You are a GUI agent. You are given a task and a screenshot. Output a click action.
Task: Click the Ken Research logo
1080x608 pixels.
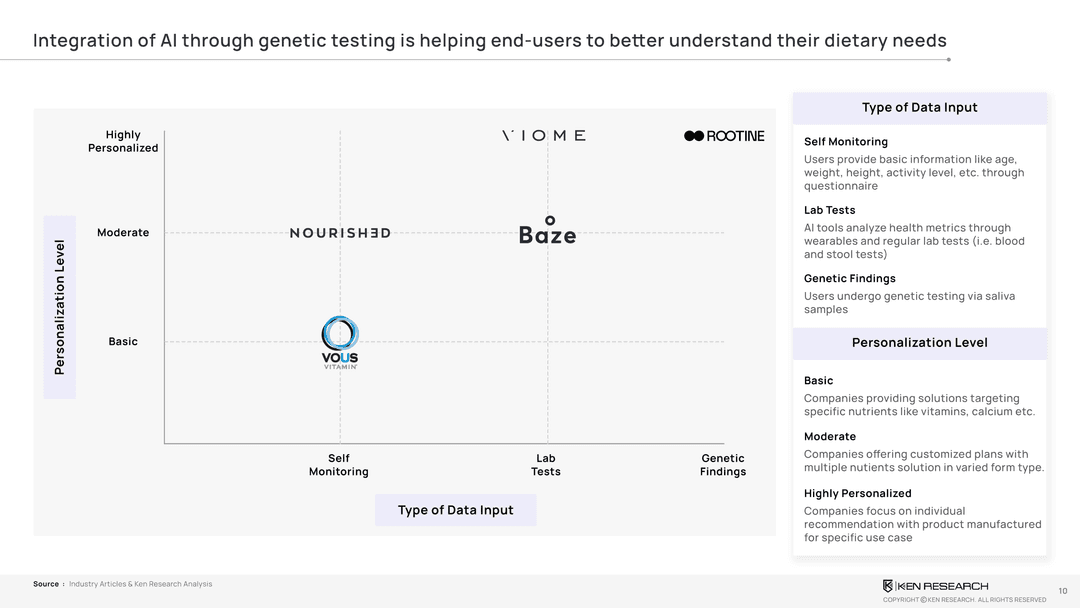click(935, 586)
